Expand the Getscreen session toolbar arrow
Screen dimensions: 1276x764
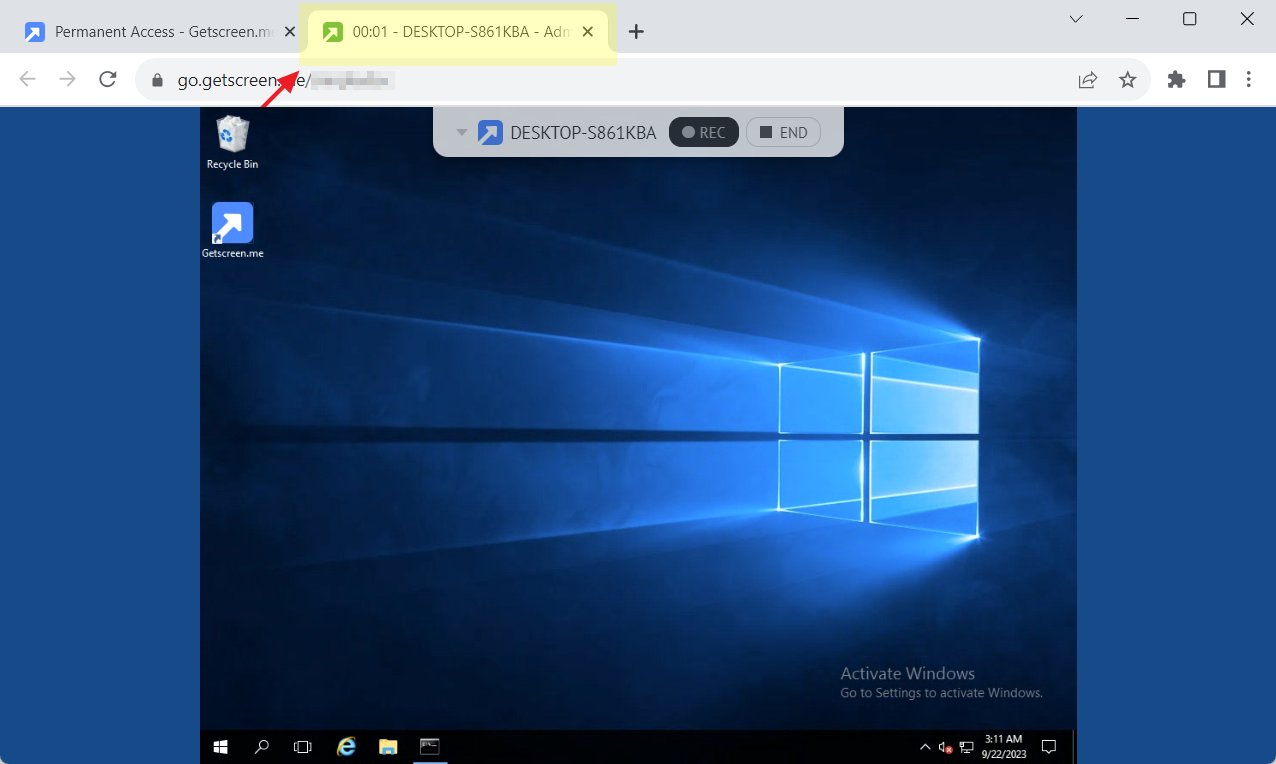point(462,132)
